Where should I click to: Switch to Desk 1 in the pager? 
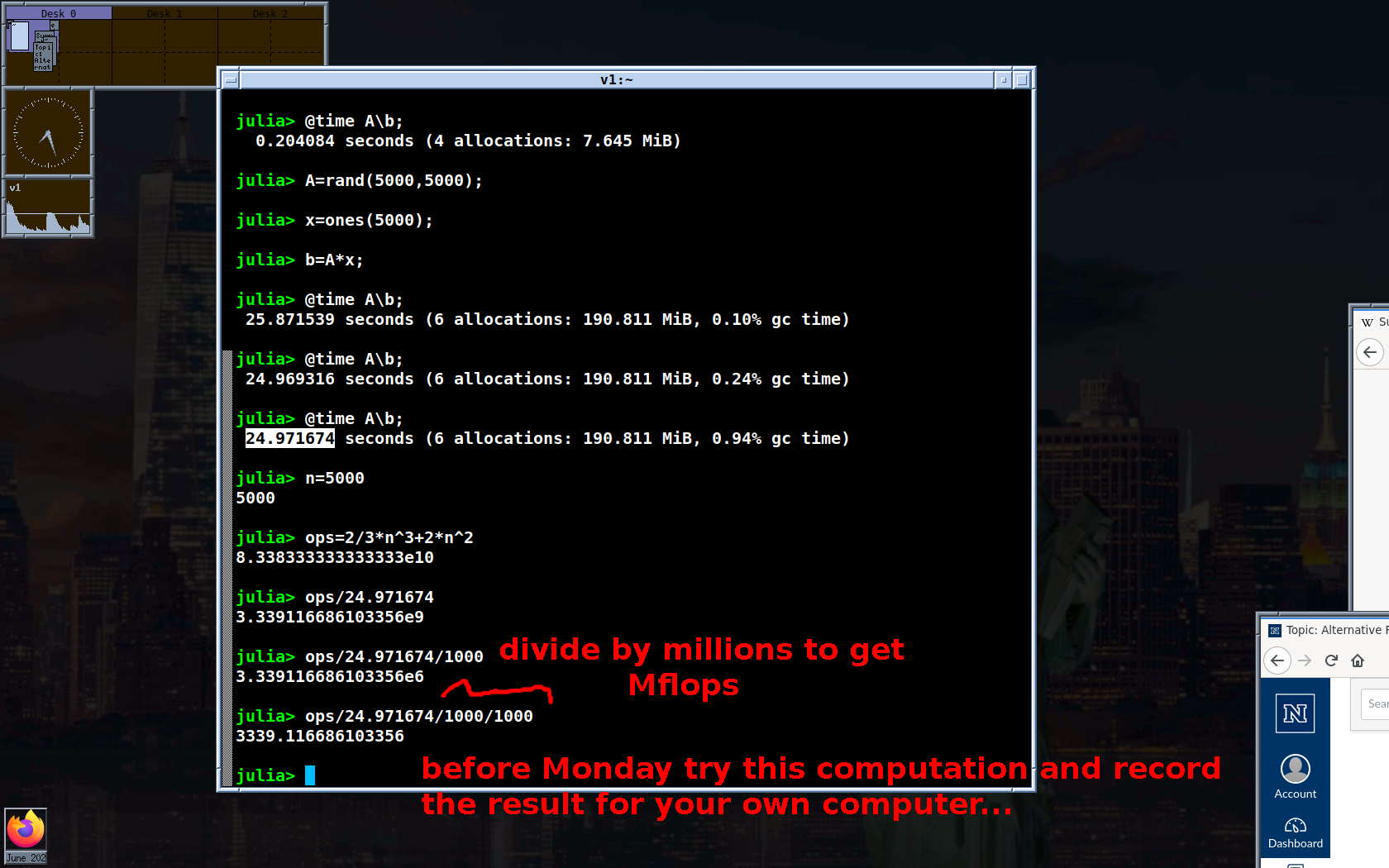[165, 14]
